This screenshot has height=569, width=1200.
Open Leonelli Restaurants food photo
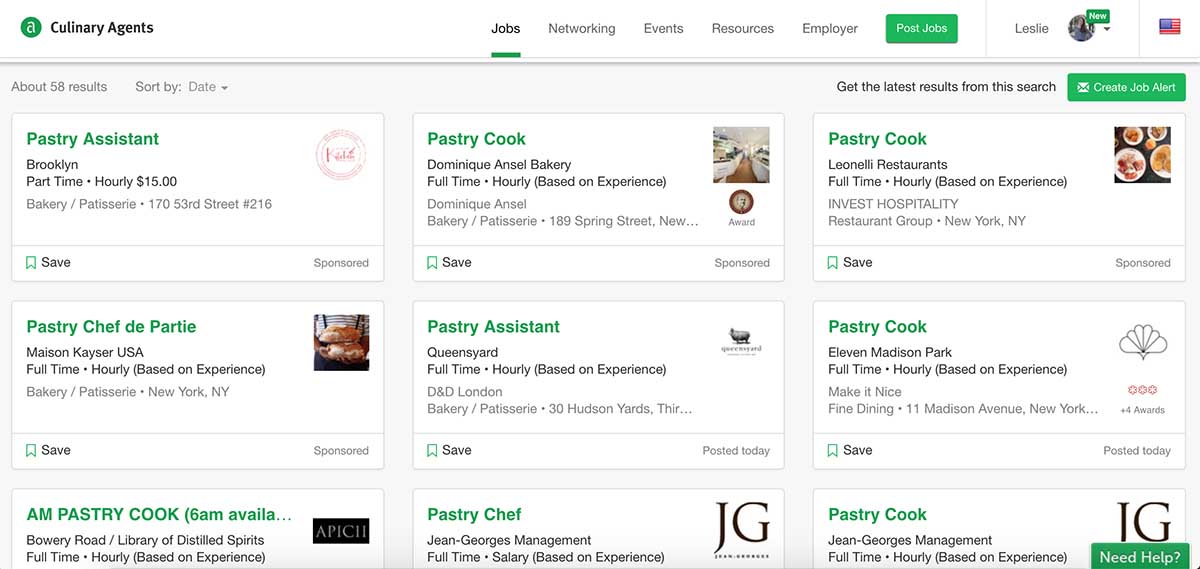coord(1142,155)
